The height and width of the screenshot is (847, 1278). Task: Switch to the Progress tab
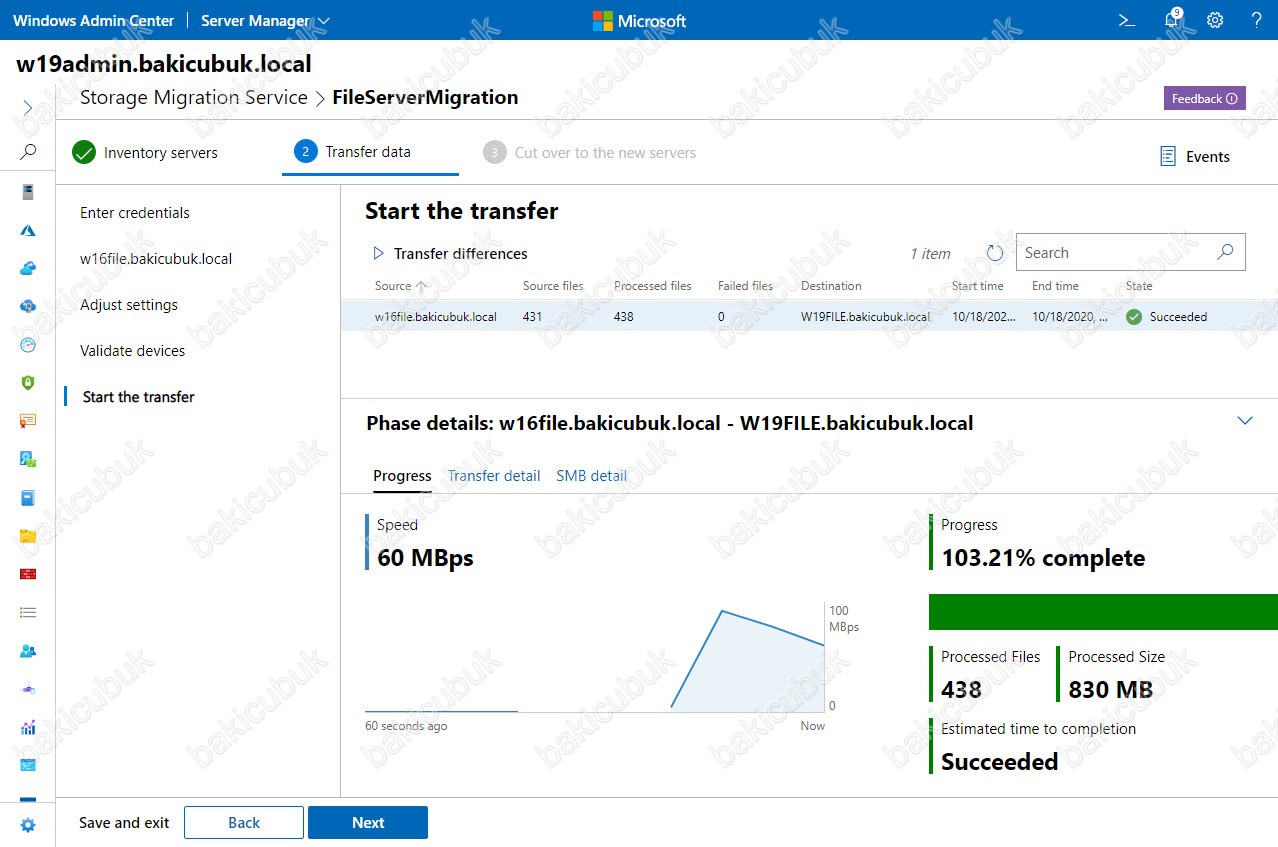pyautogui.click(x=402, y=476)
